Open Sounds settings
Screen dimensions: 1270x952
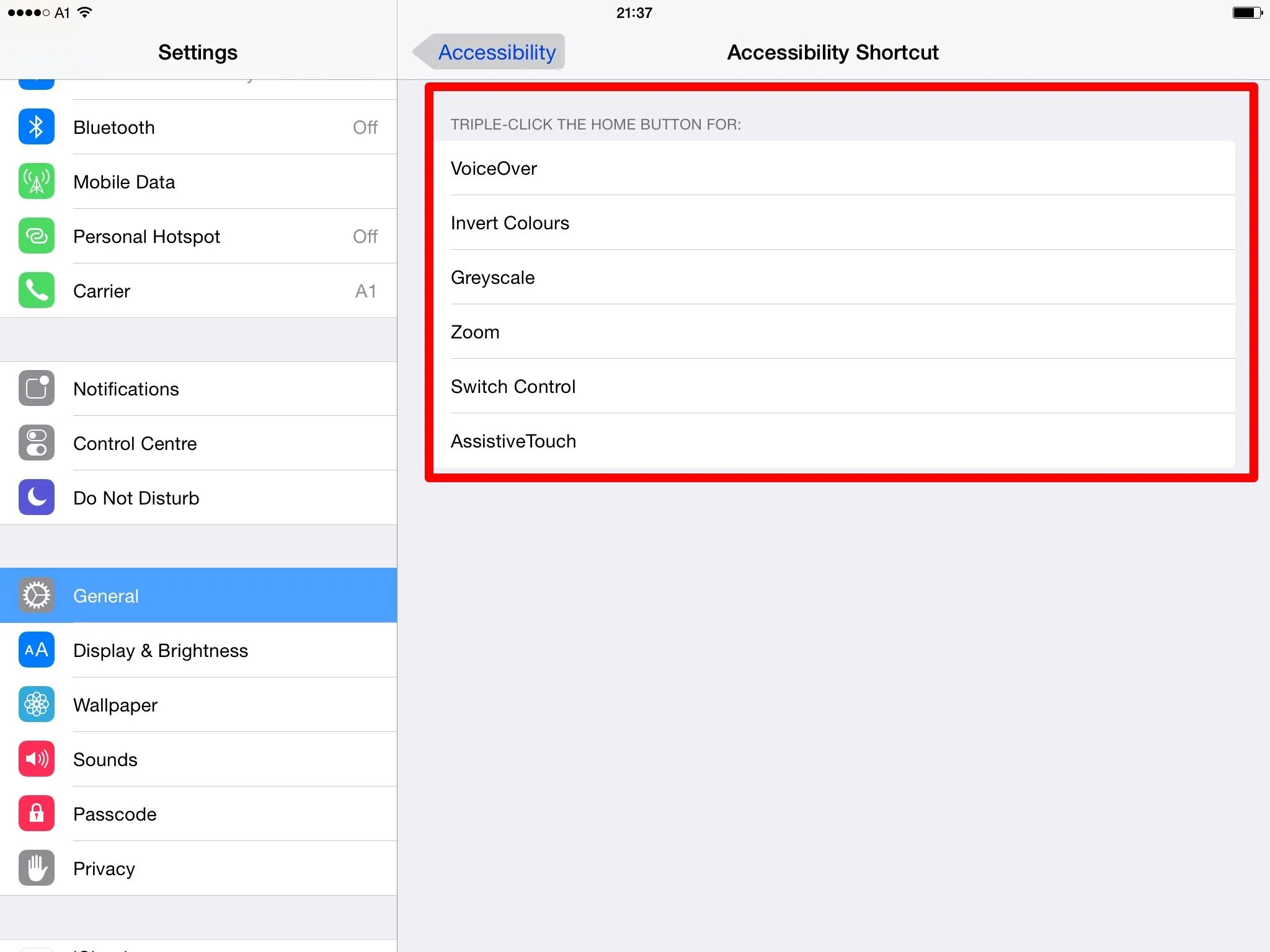(x=198, y=759)
